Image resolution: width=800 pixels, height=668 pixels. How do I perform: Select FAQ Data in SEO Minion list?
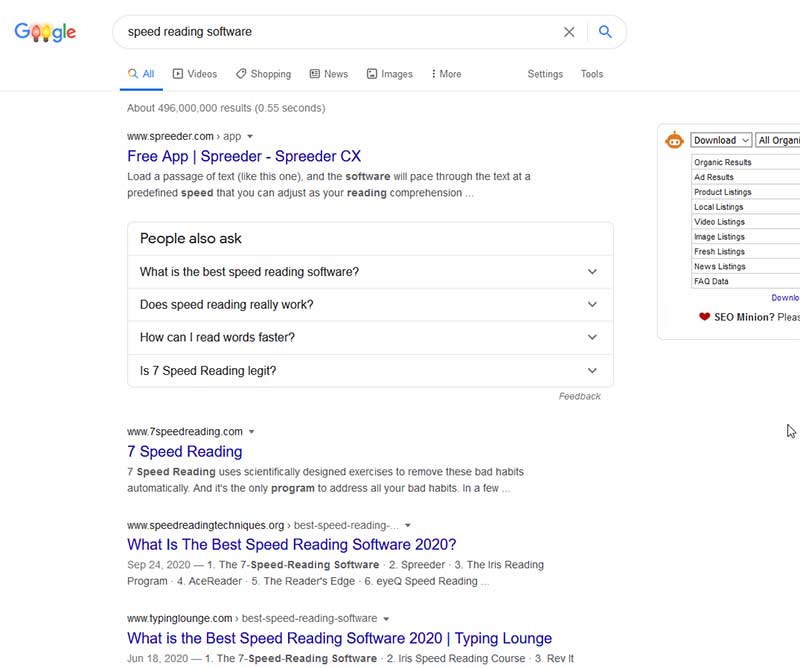tap(745, 281)
